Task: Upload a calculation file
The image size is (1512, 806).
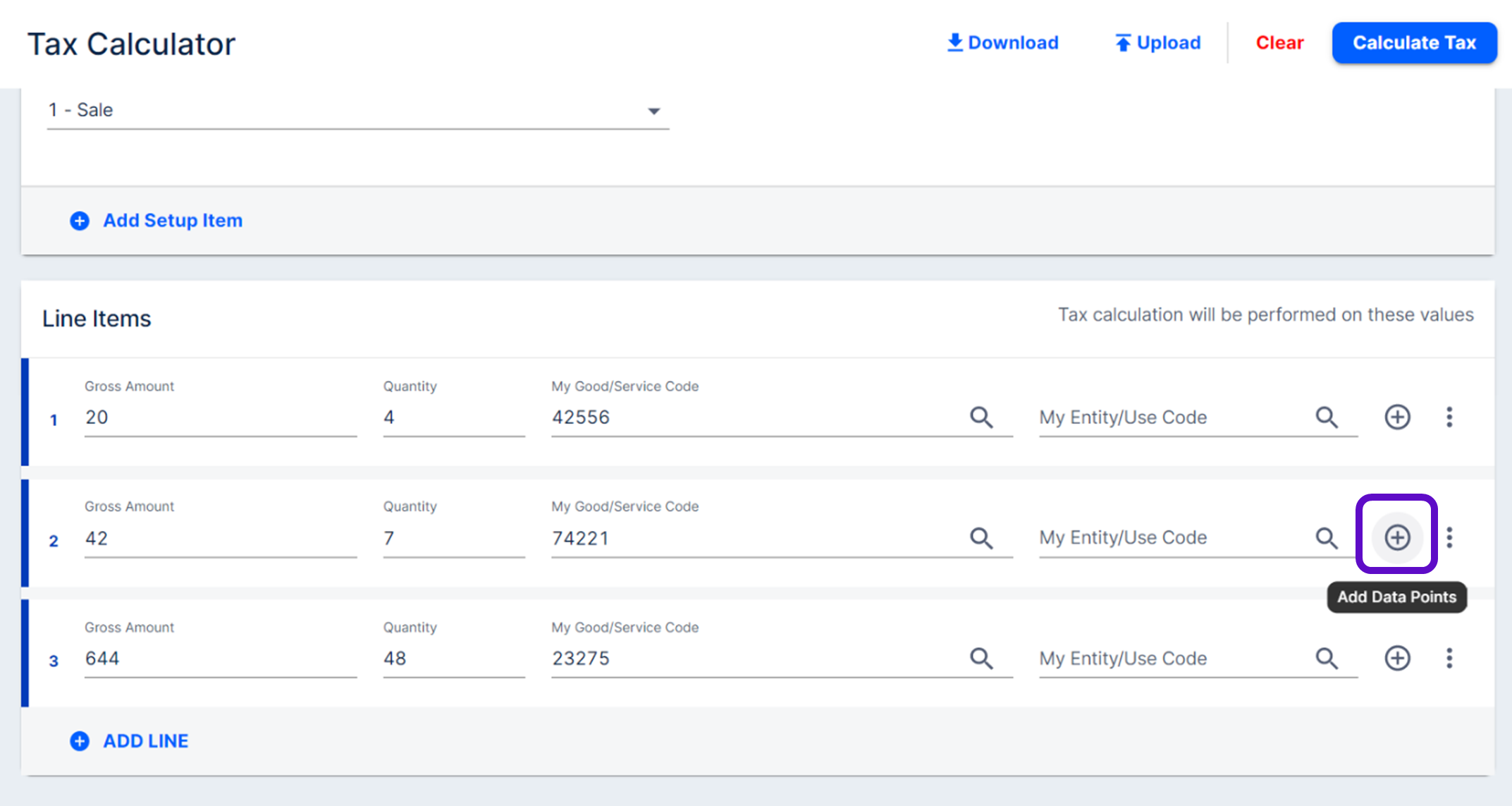Action: pos(1157,43)
